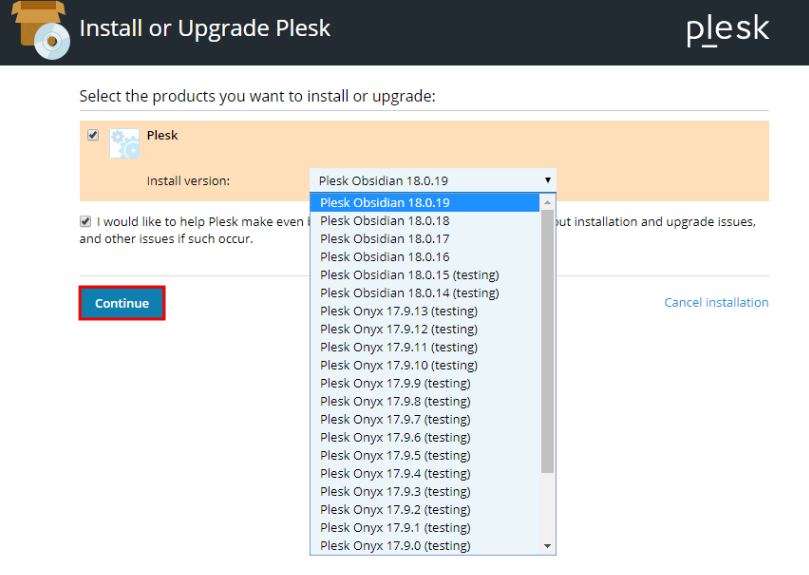Choose Plesk Obsidian 18.0.14 (testing)
Image resolution: width=809 pixels, height=575 pixels.
click(x=425, y=293)
